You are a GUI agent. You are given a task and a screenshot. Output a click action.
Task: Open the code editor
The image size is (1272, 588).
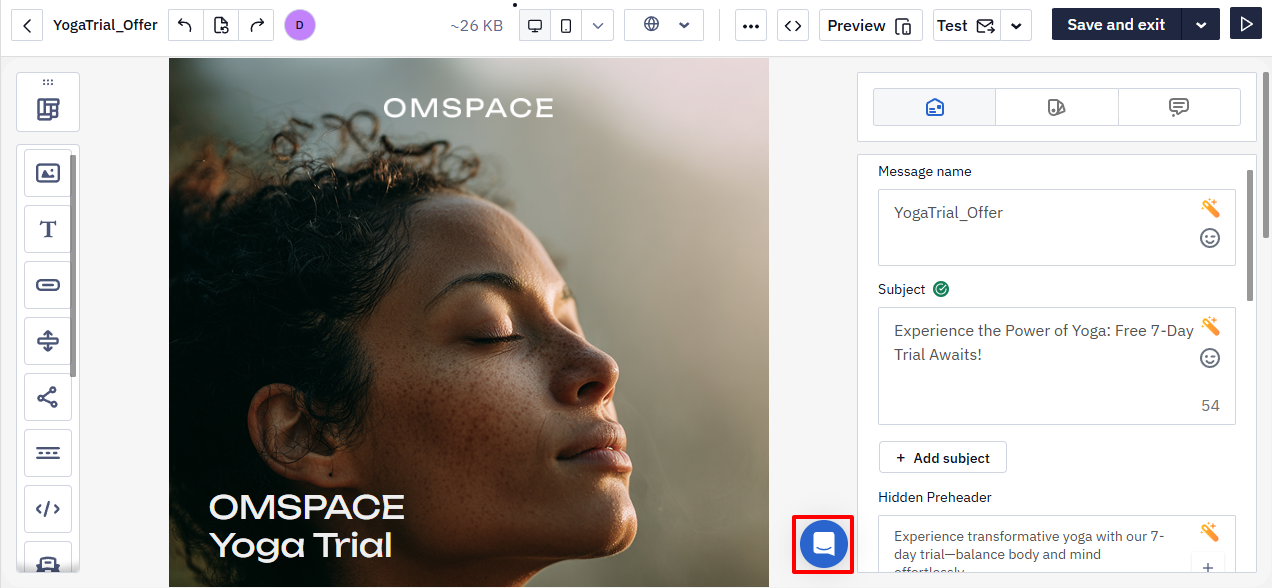pos(793,25)
